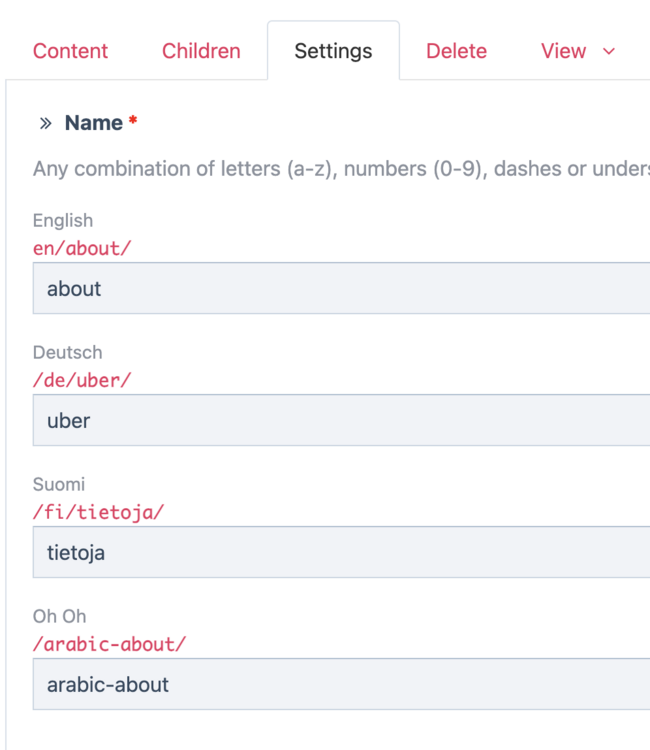Image resolution: width=650 pixels, height=750 pixels.
Task: Open the en/about/ URL link
Action: 82,248
